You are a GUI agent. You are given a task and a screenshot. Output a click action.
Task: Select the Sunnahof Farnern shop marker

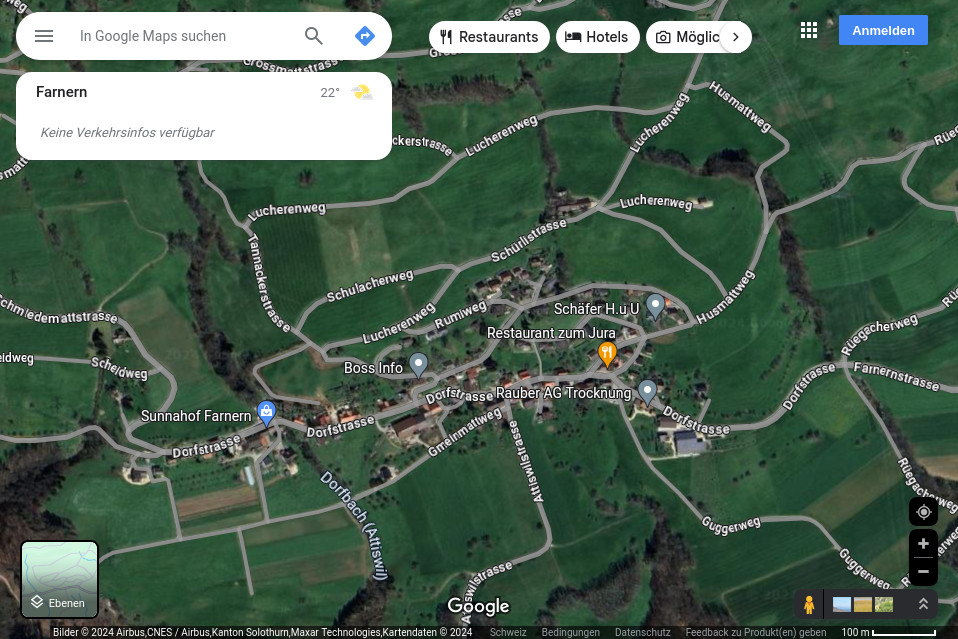pyautogui.click(x=266, y=411)
